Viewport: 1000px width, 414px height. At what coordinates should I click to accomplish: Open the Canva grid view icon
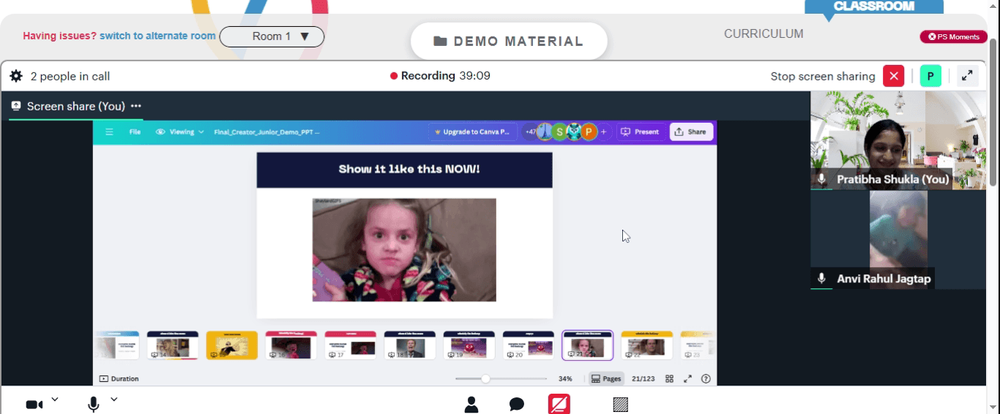tap(669, 378)
